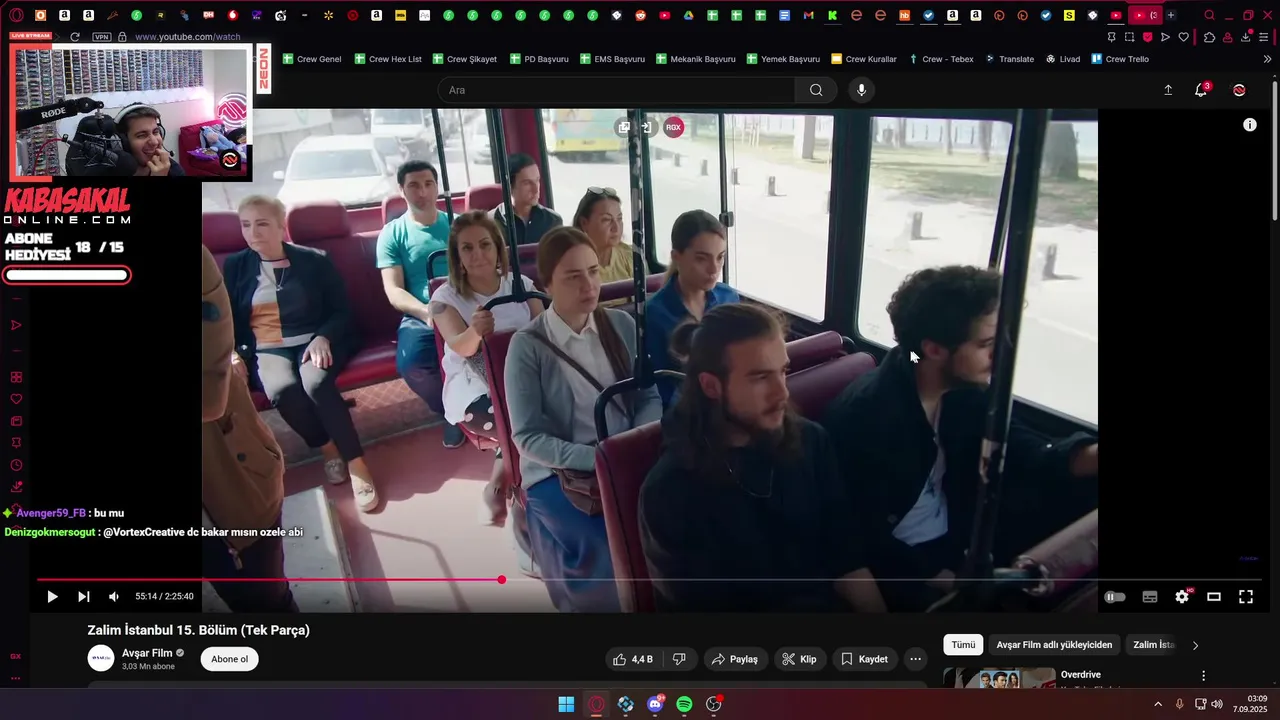
Task: Open sidebar heart bookmarks icon
Action: pos(16,399)
